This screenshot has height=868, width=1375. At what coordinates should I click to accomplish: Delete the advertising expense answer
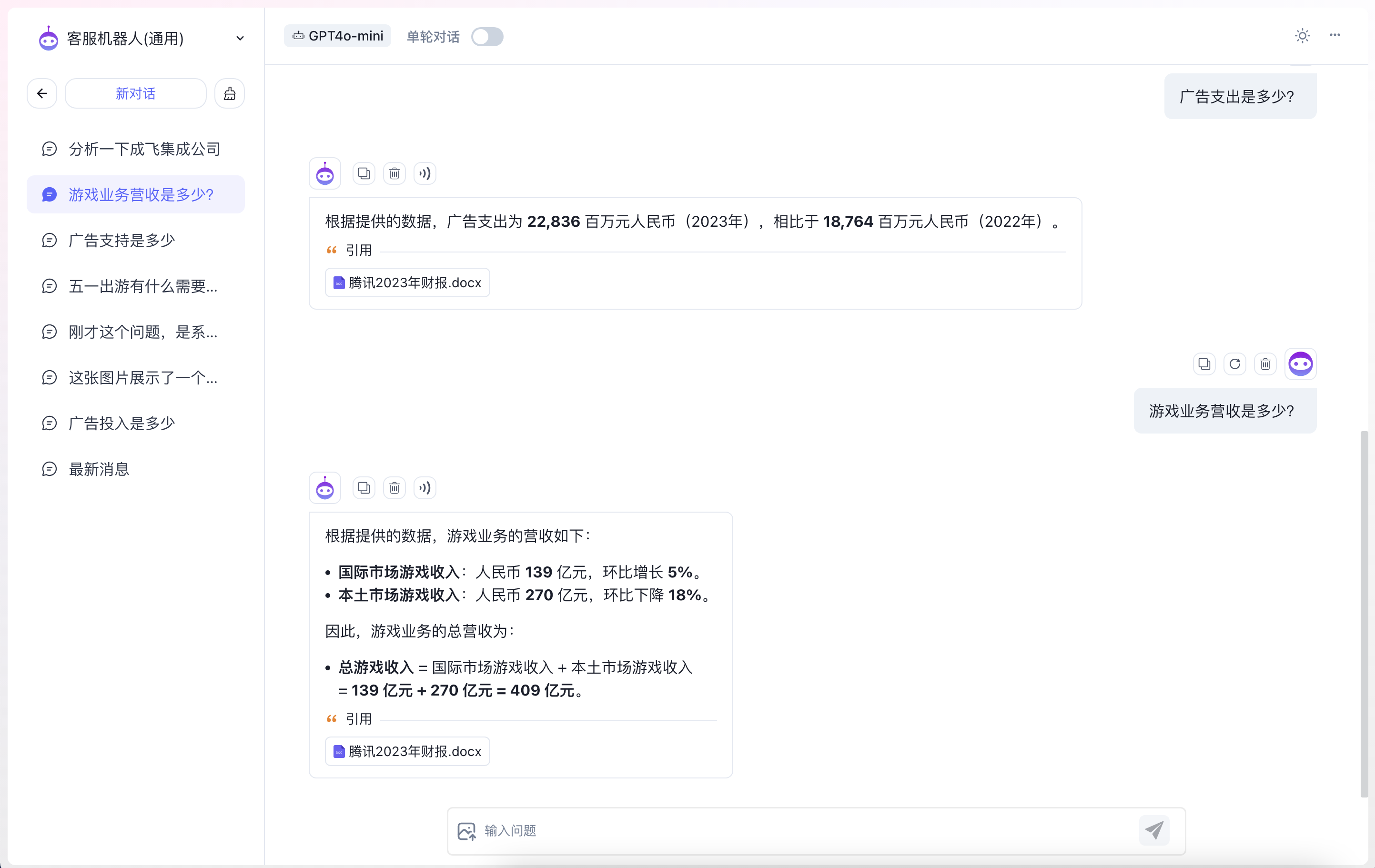point(394,173)
